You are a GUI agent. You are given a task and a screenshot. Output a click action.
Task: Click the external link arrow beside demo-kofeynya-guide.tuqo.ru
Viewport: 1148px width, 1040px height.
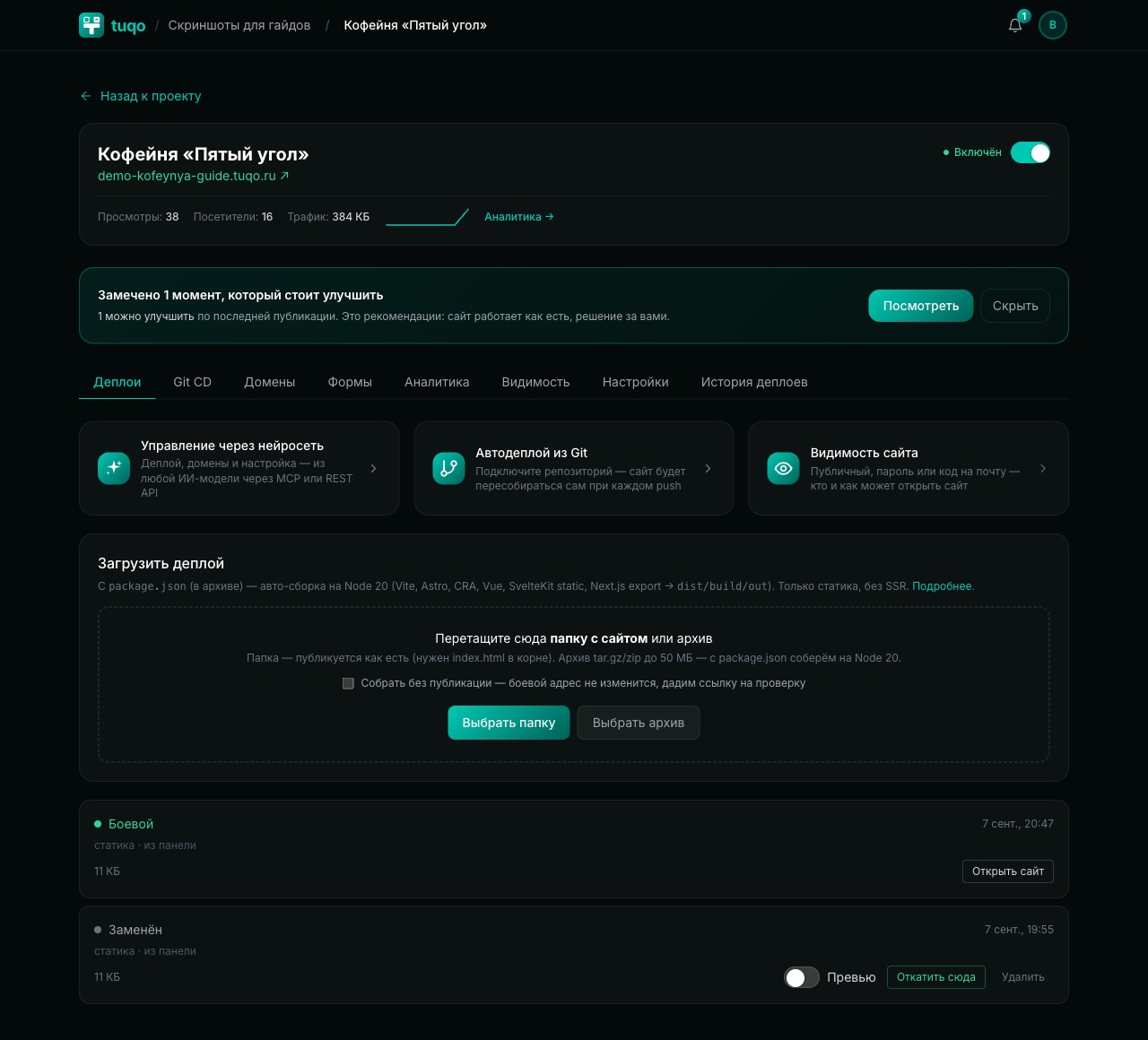[x=284, y=176]
